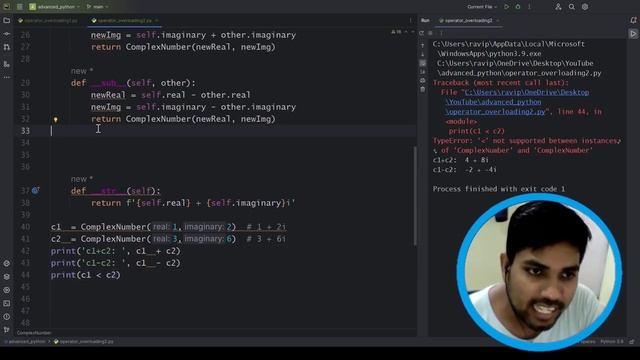Screen dimensions: 640x360
Task: Clear all Run console output trash icon
Action: pyautogui.click(x=423, y=89)
